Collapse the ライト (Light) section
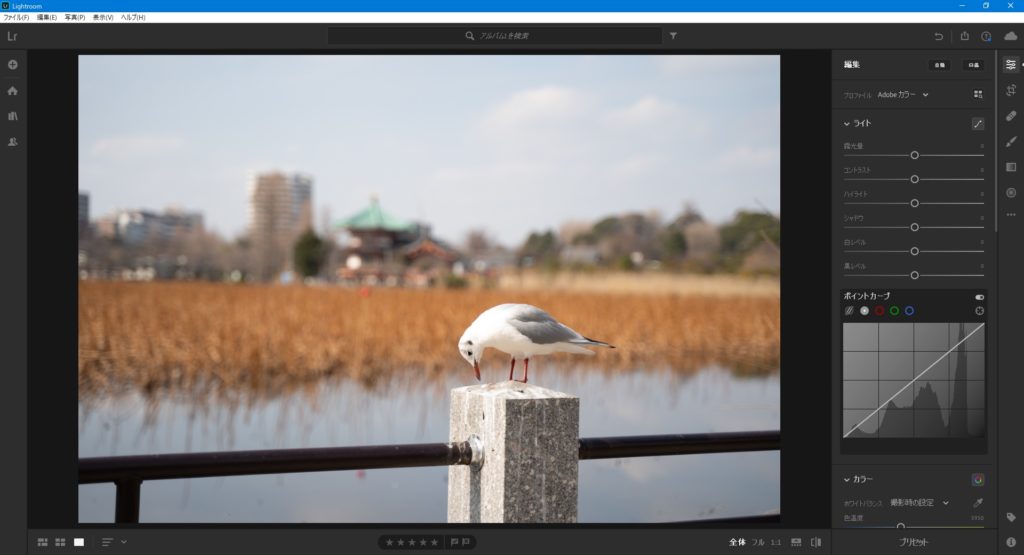This screenshot has height=555, width=1024. point(847,124)
